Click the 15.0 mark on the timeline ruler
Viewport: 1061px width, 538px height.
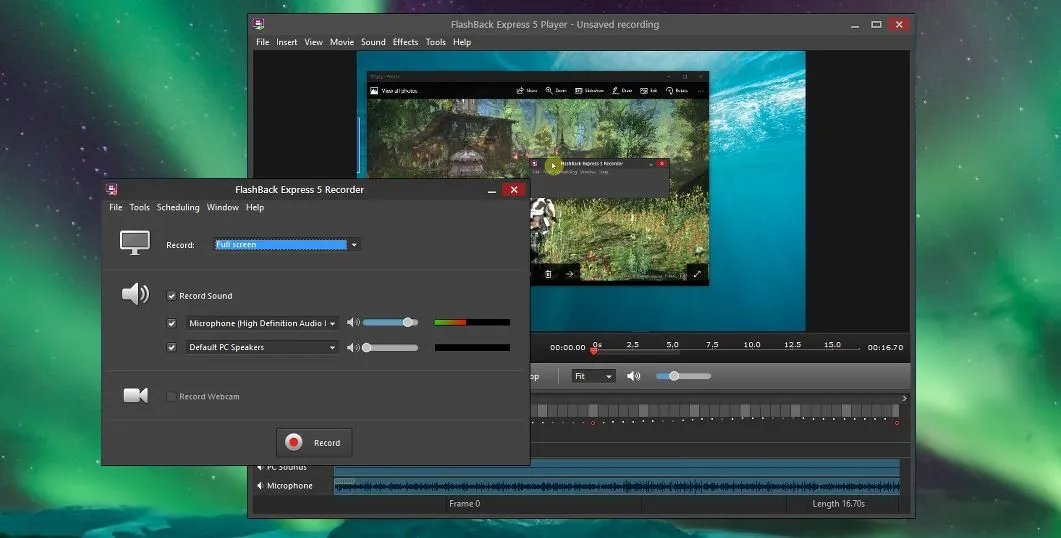(832, 344)
